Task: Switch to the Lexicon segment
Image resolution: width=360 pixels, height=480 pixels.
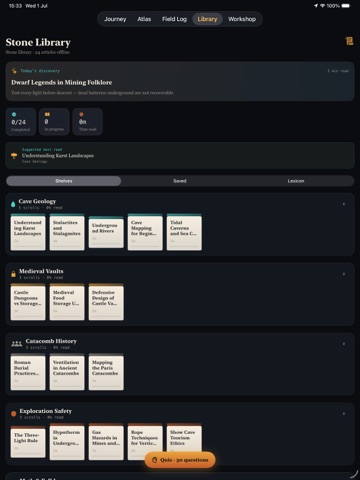Action: [x=296, y=181]
